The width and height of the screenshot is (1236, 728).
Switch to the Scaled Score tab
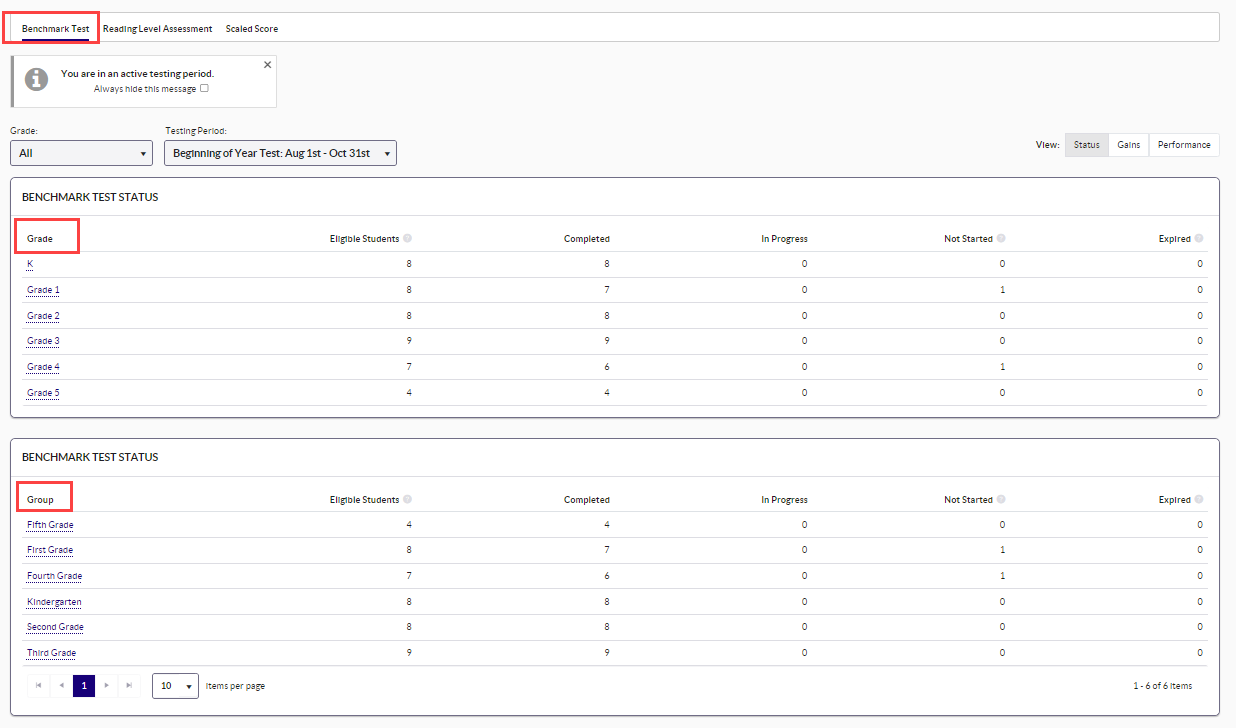[252, 29]
